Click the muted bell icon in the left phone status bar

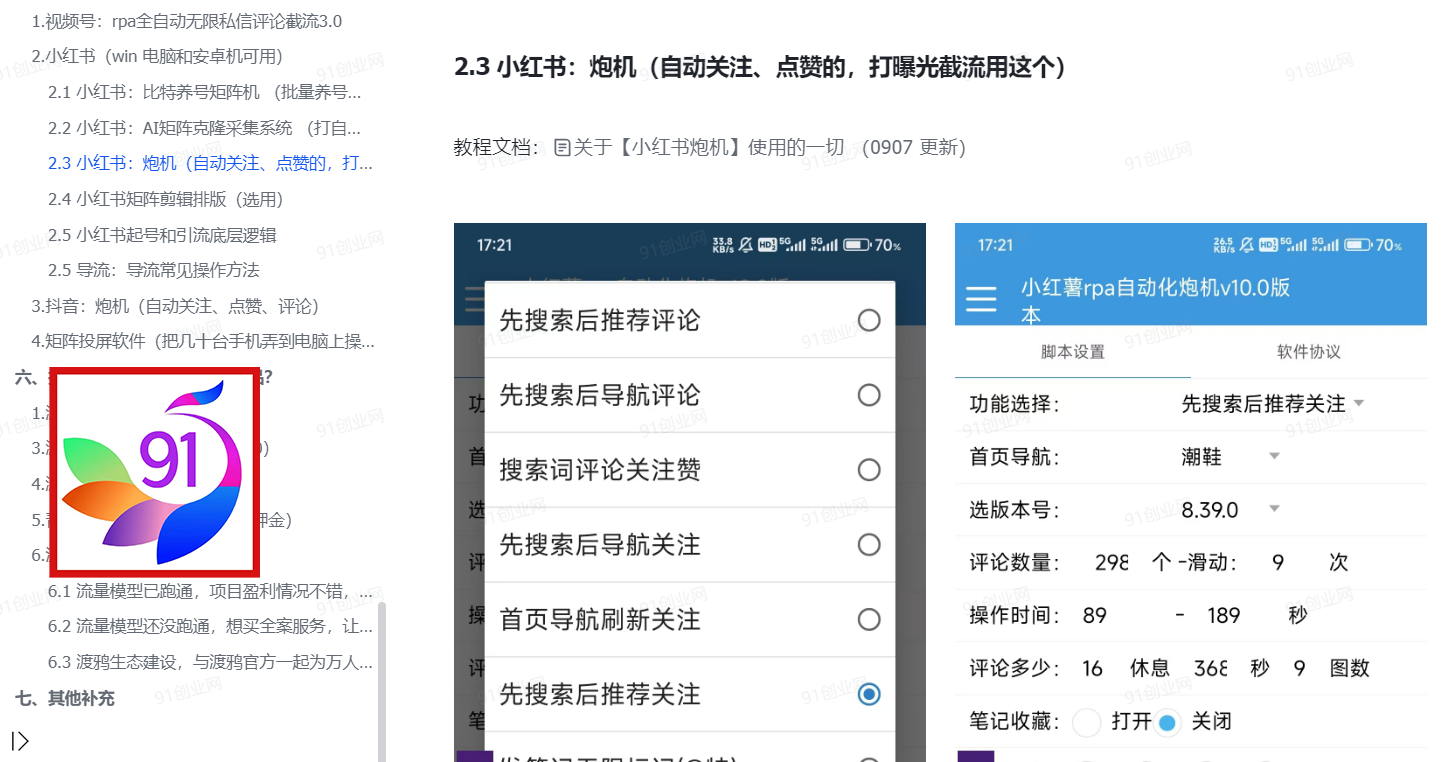[746, 245]
